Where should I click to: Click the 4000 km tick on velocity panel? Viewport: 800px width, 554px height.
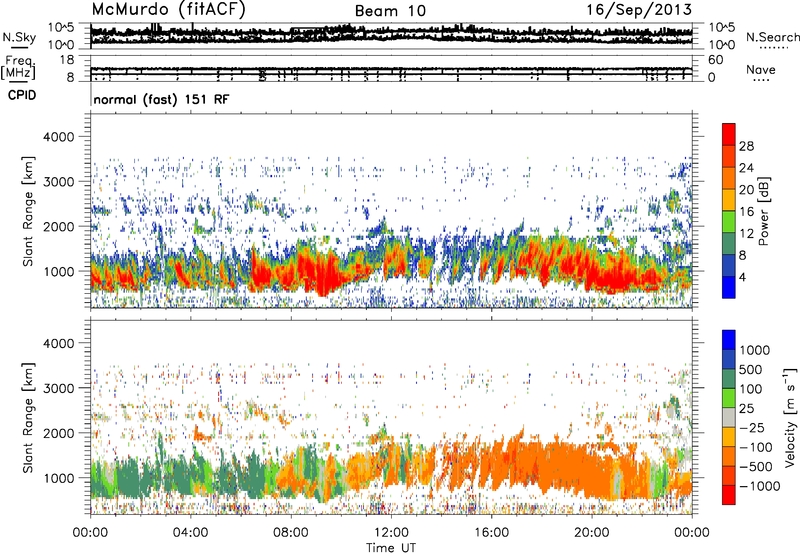point(58,343)
